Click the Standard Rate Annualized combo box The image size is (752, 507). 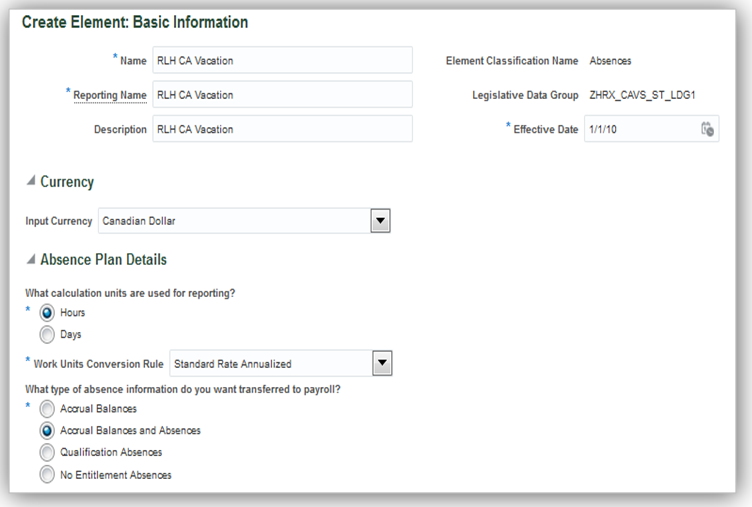[269, 363]
